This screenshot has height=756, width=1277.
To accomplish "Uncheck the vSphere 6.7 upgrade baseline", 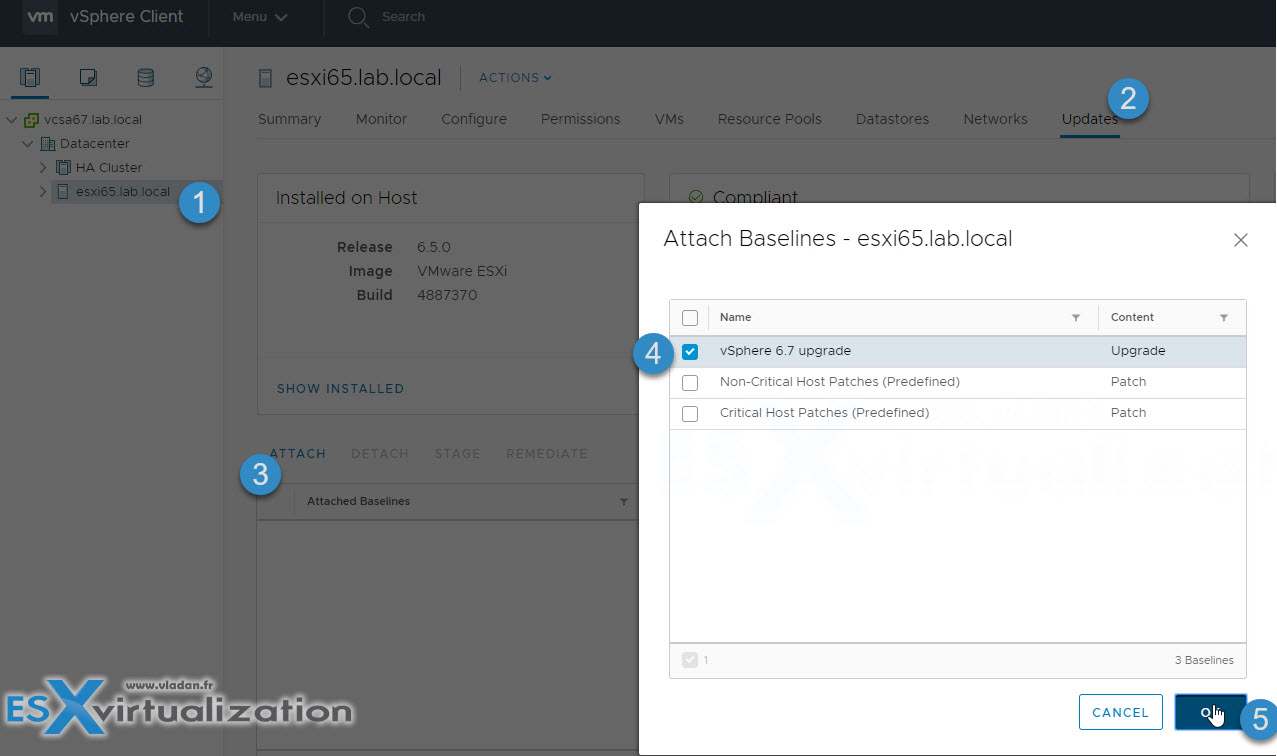I will [x=690, y=352].
